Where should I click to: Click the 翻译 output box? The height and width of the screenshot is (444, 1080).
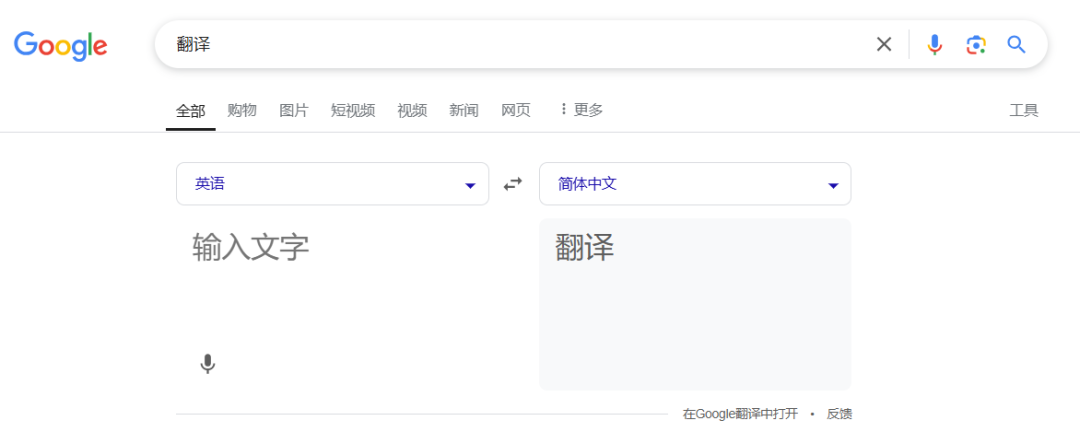tap(695, 304)
